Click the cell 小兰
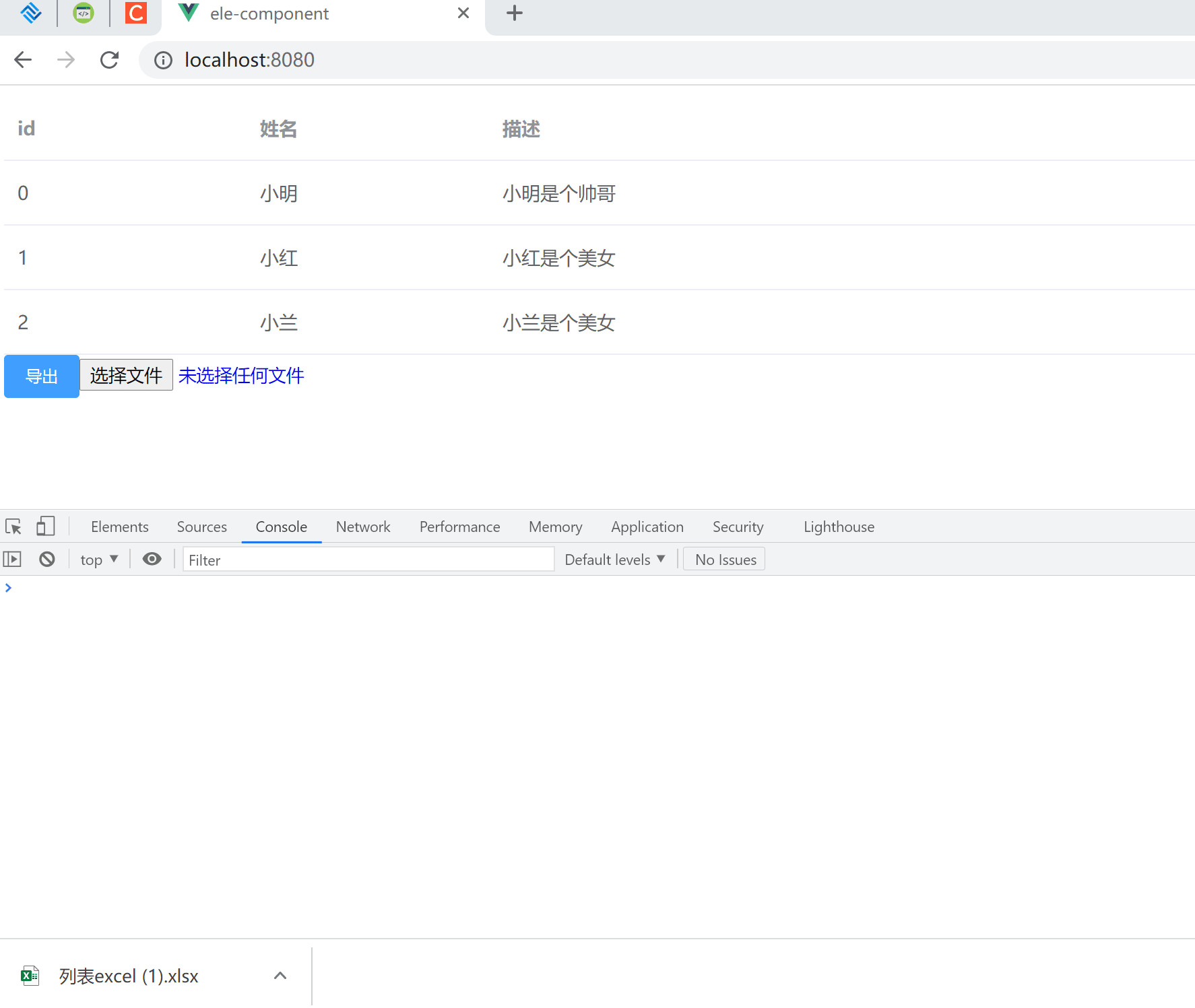1195x1008 pixels. [279, 323]
